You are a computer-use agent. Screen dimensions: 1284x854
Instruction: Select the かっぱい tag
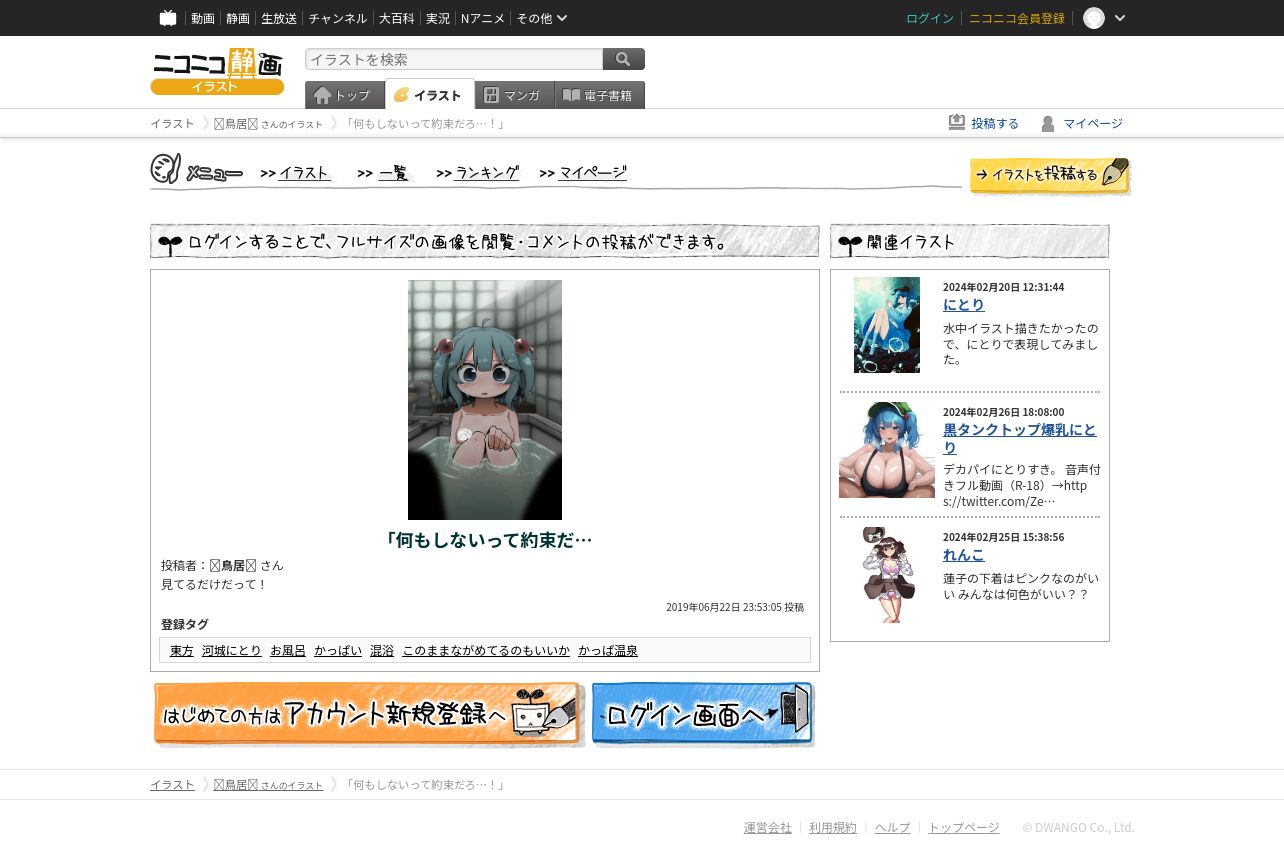pos(338,651)
